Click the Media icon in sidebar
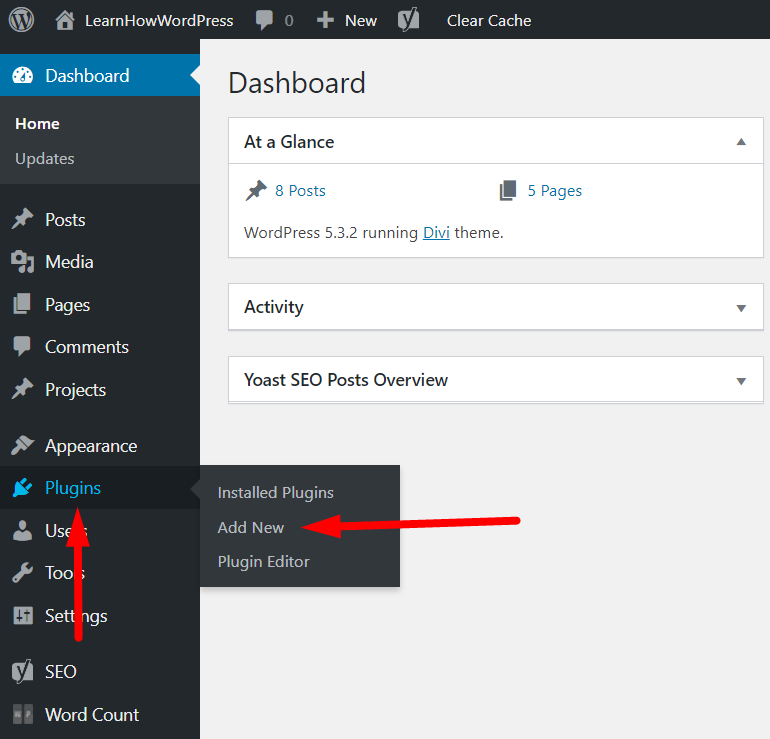 point(23,262)
